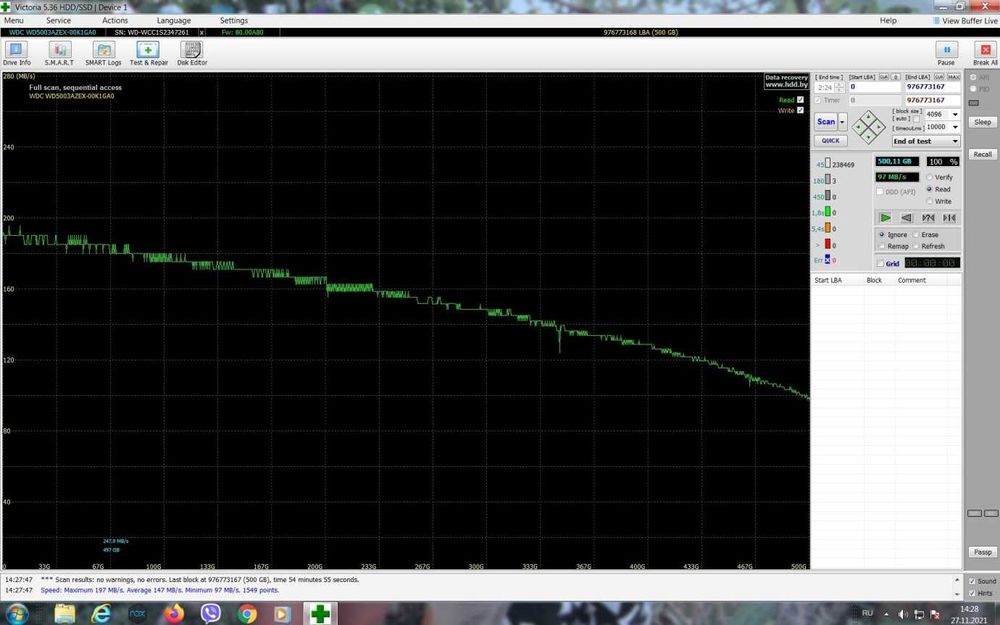This screenshot has width=1000, height=625.
Task: Click the Err blue X block indicator
Action: [x=828, y=260]
